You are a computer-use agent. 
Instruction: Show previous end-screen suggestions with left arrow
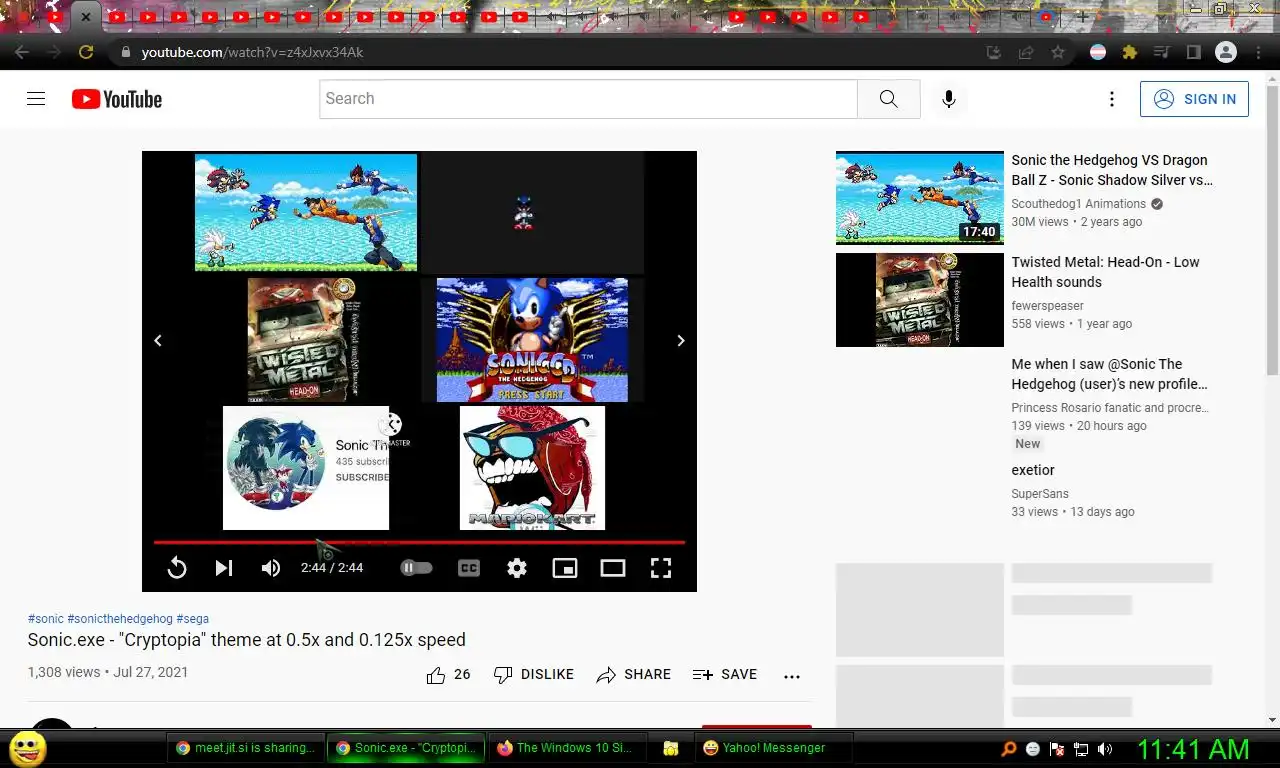tap(158, 341)
